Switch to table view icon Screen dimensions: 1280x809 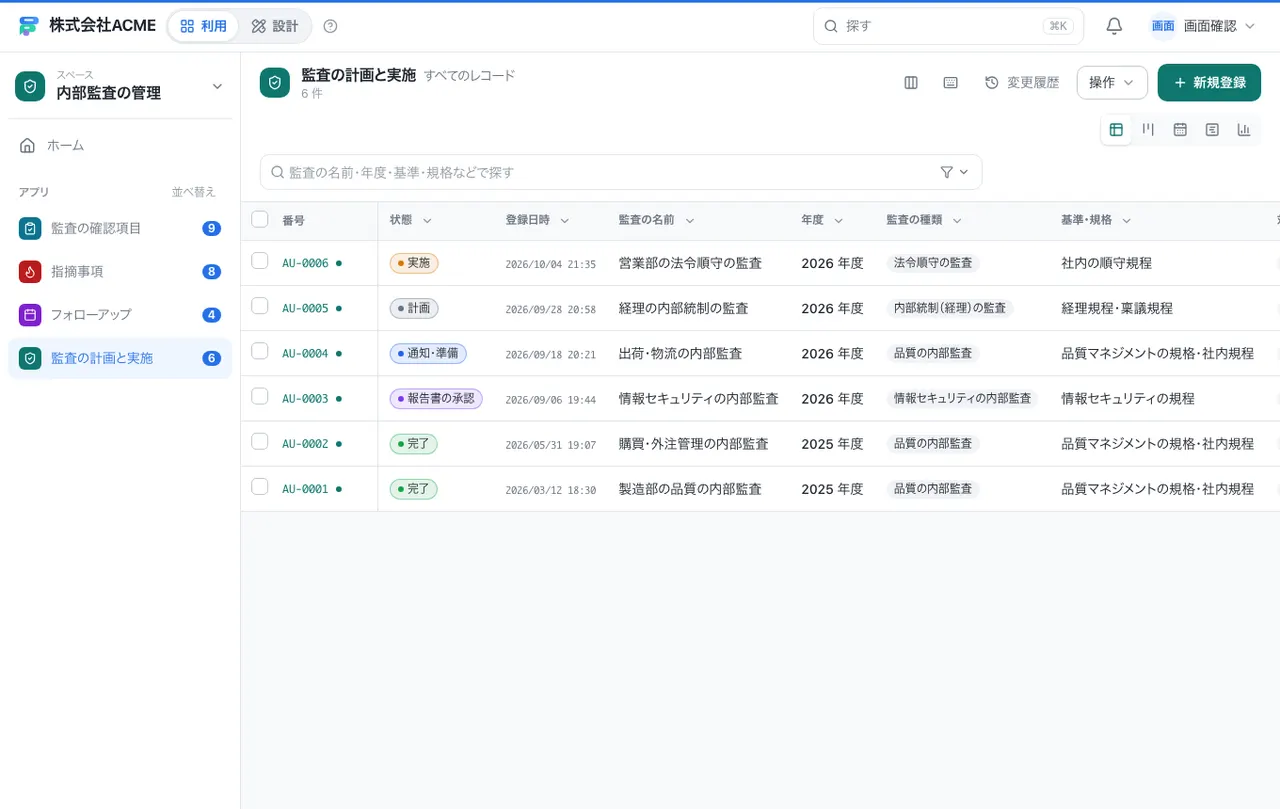click(x=1116, y=130)
